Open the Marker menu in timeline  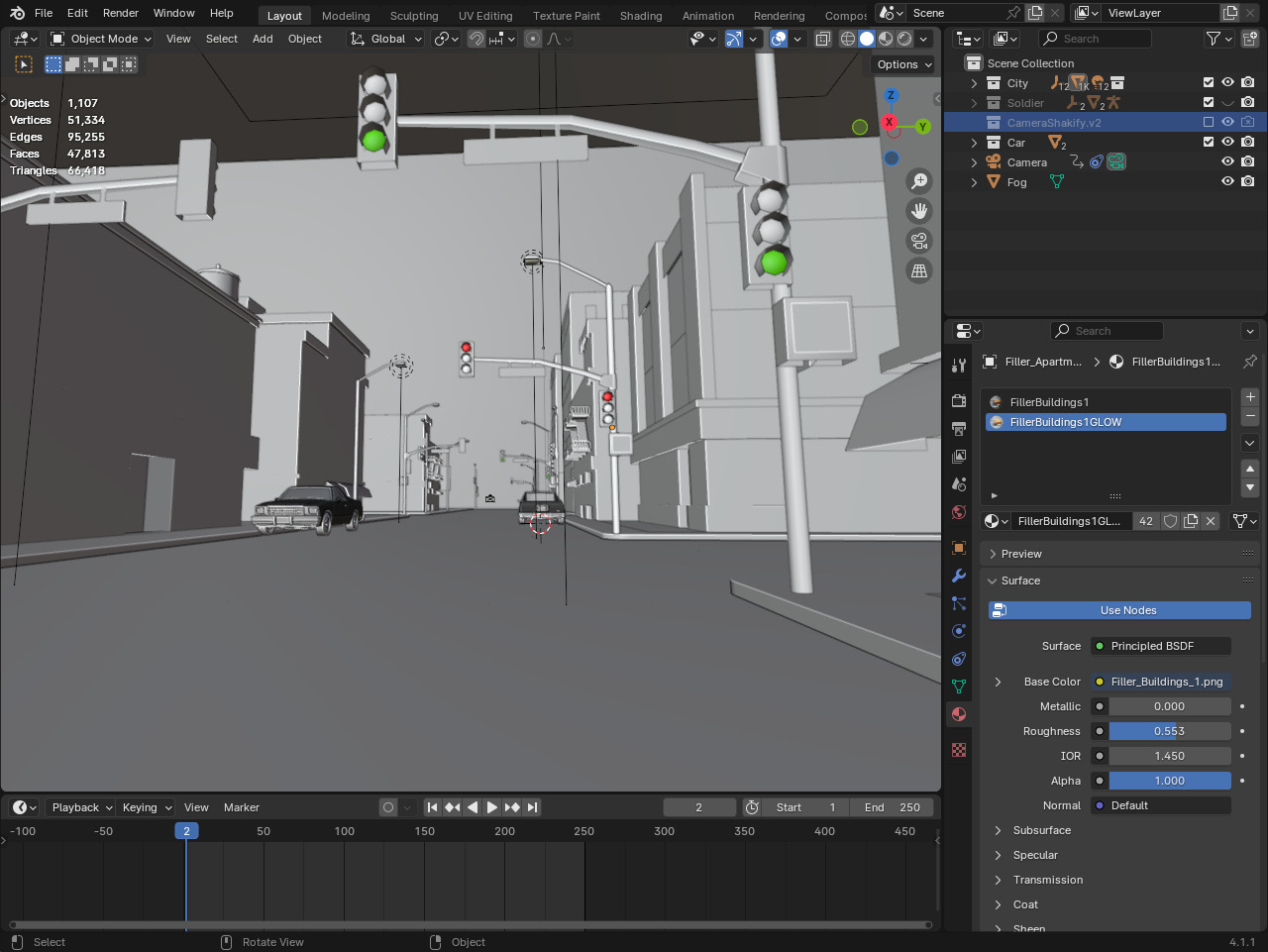[x=242, y=807]
